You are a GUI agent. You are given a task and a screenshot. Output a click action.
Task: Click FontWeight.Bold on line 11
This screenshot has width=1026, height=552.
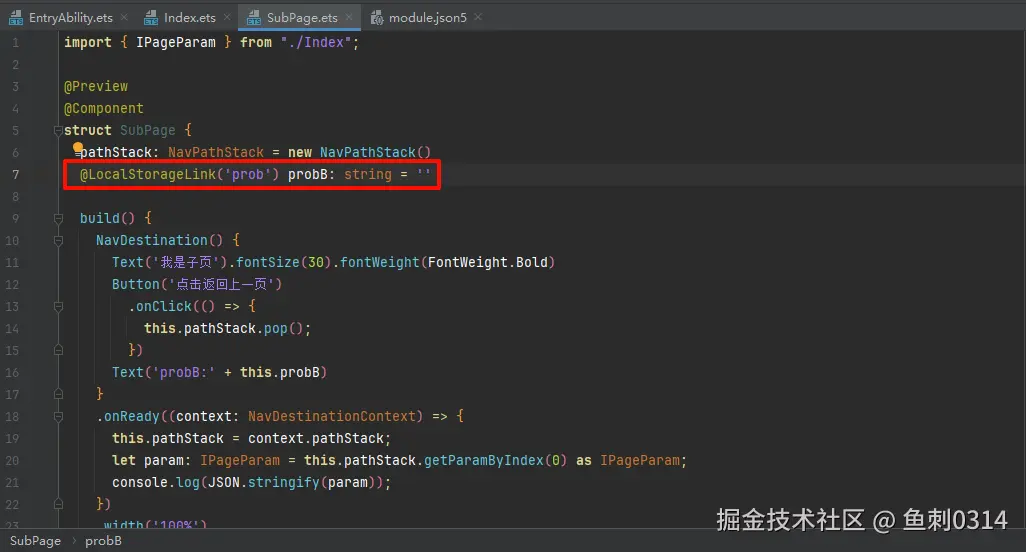pyautogui.click(x=487, y=262)
